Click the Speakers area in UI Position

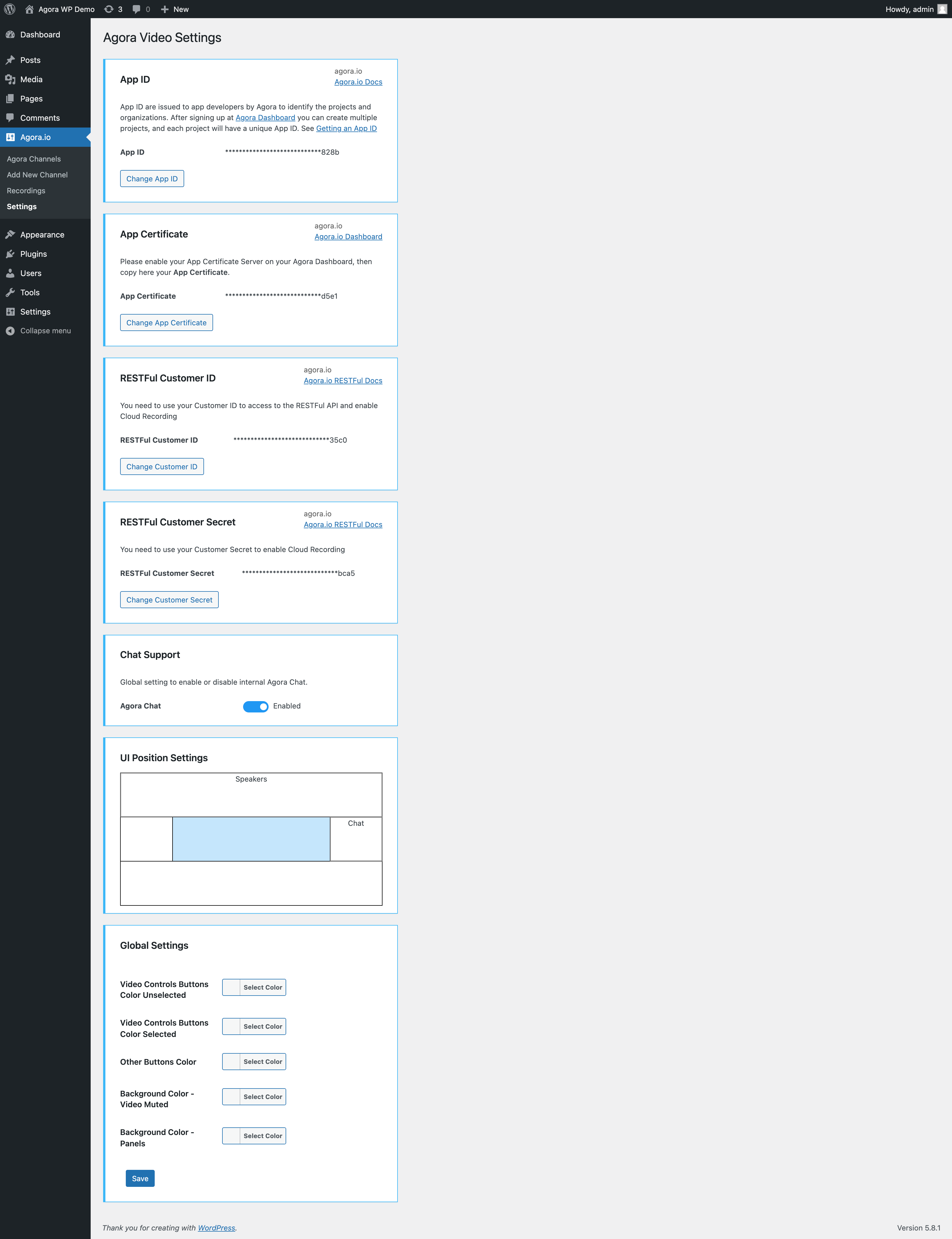251,795
